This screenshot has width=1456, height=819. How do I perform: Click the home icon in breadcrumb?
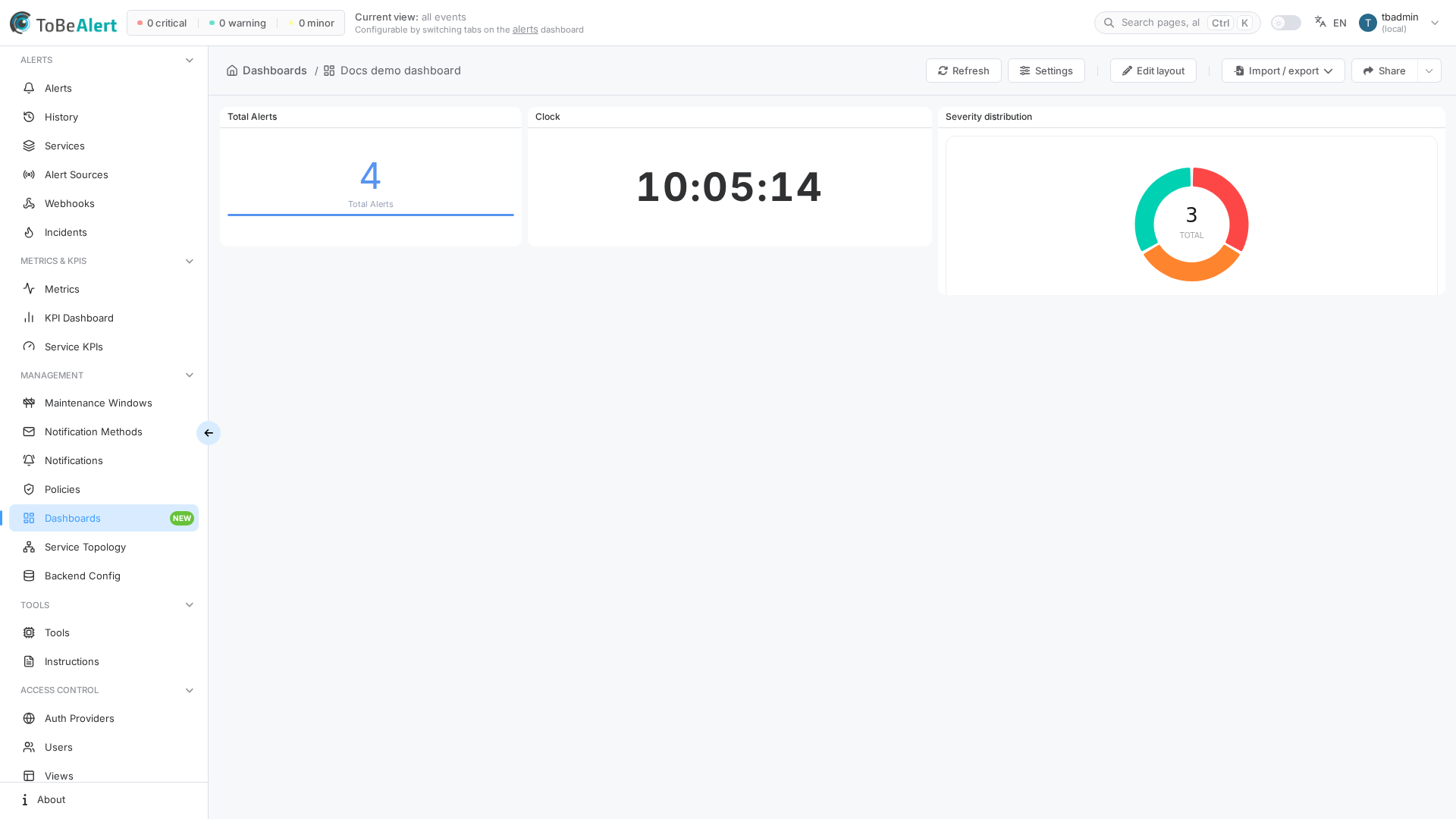pos(232,71)
